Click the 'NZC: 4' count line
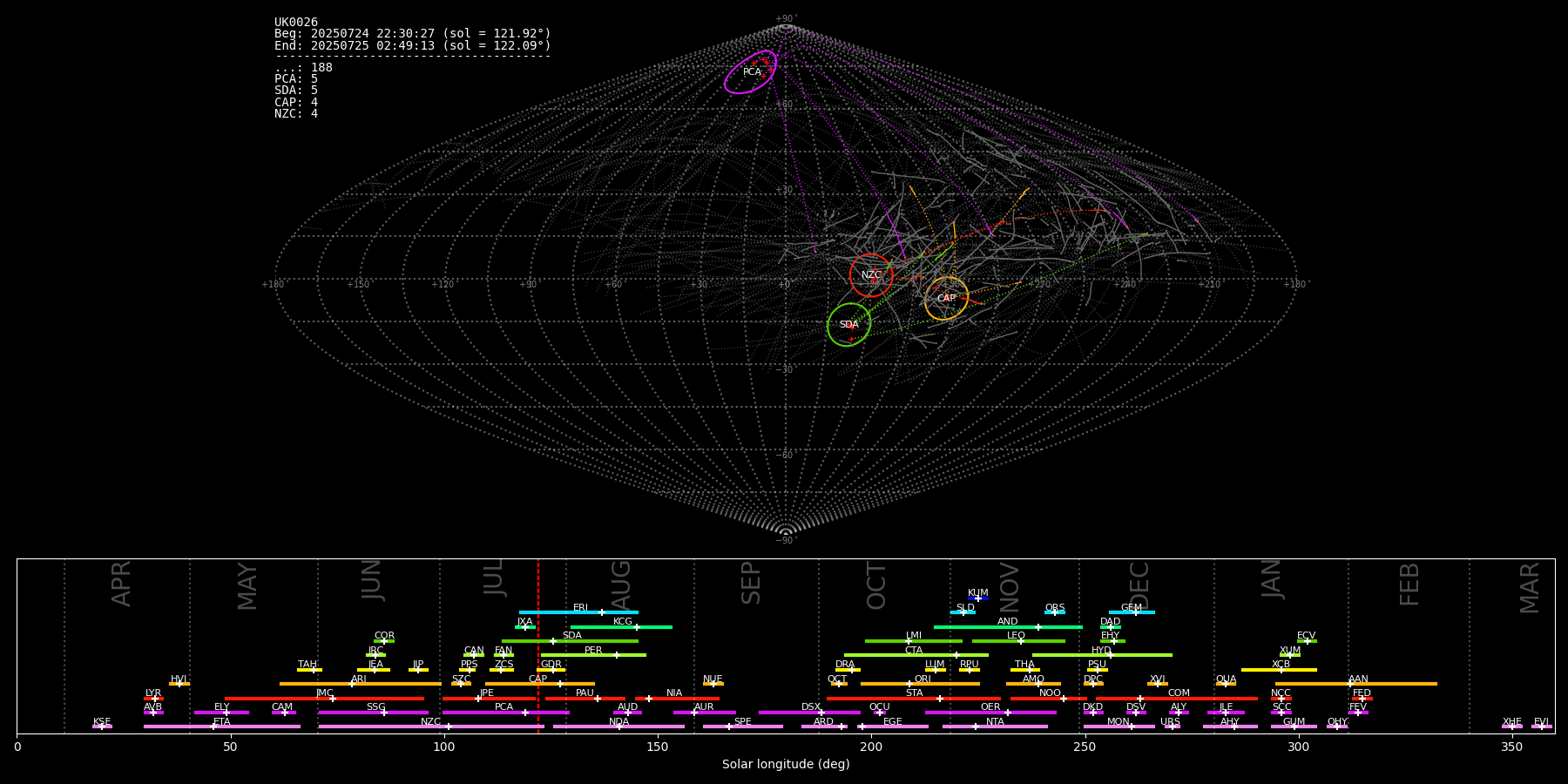1568x784 pixels. tap(296, 114)
